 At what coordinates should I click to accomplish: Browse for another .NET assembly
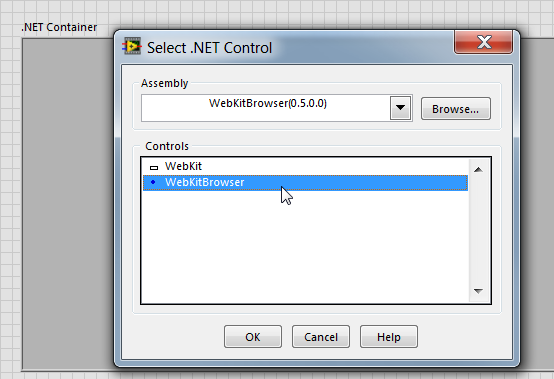[x=455, y=109]
